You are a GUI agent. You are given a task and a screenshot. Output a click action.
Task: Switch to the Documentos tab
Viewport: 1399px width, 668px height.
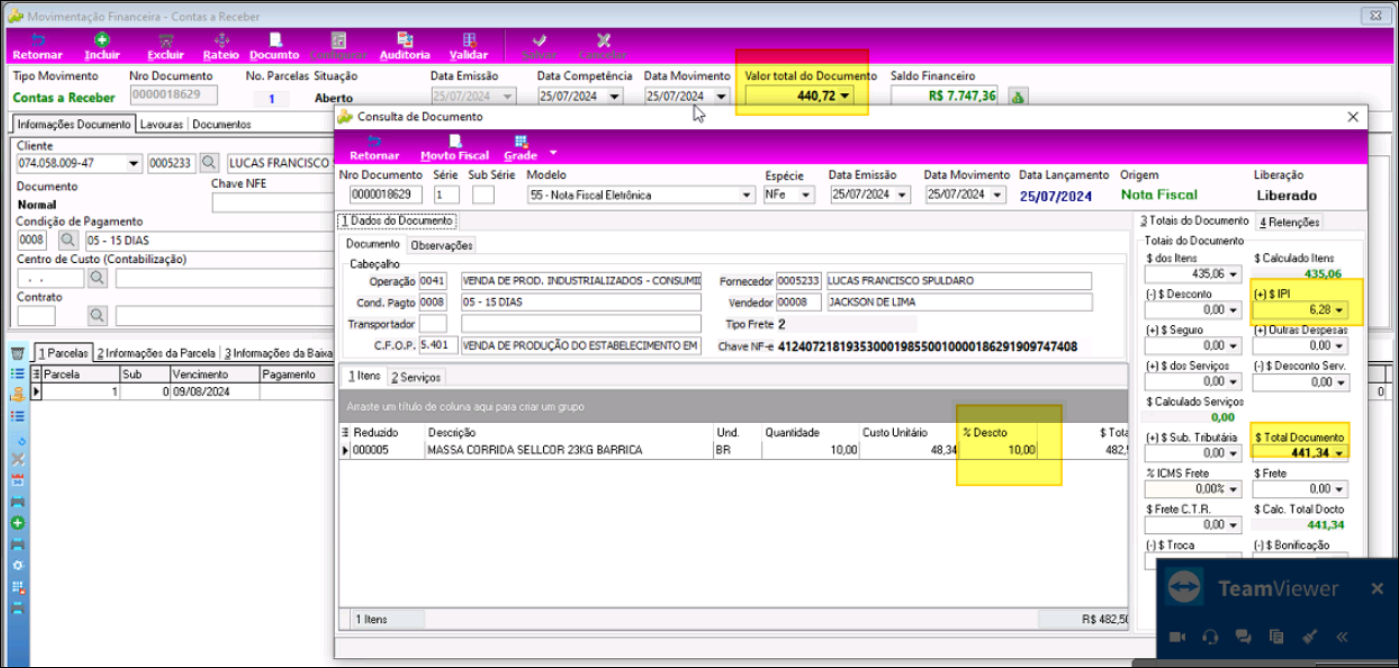[222, 124]
